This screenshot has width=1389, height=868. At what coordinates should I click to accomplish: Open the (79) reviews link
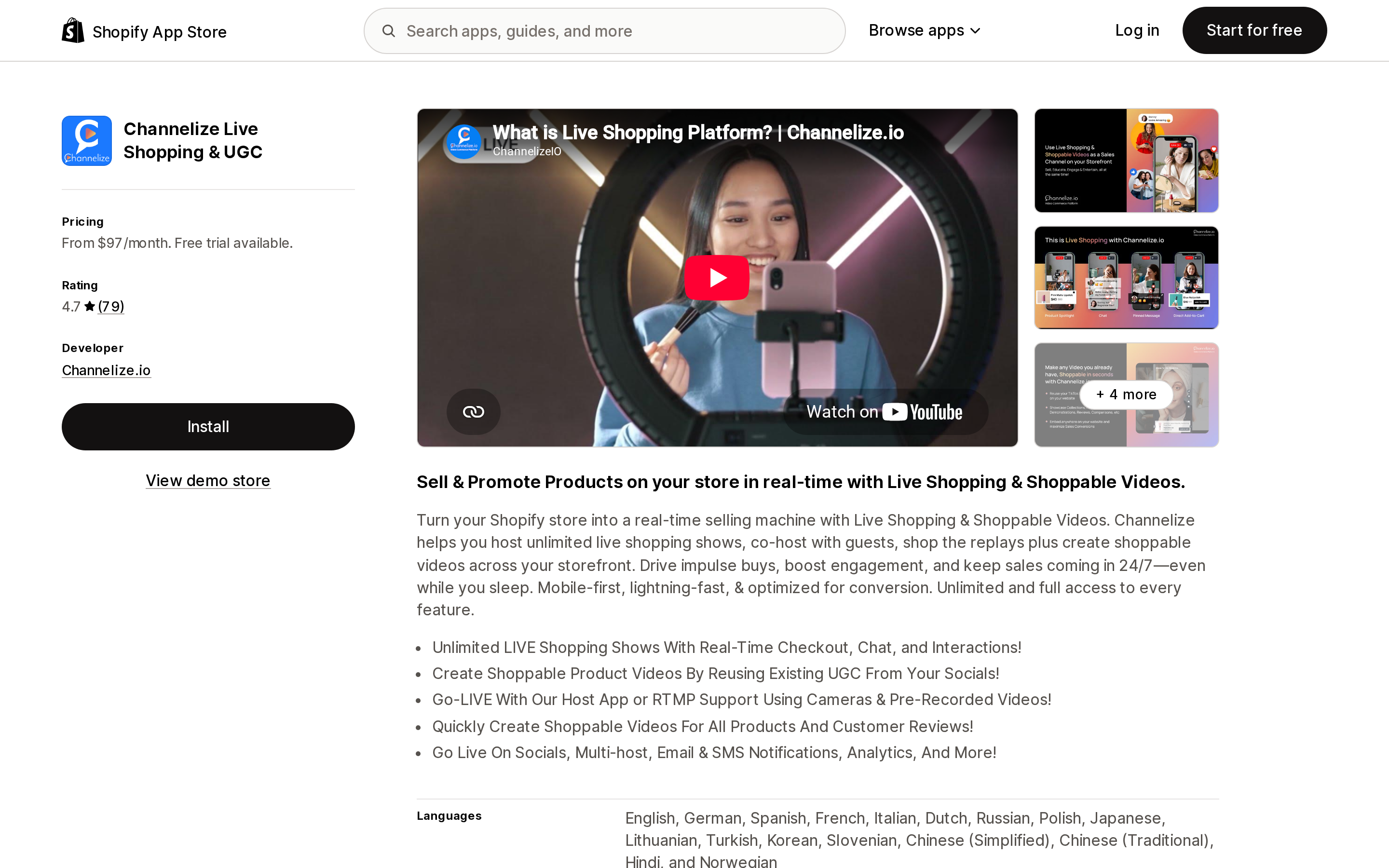click(111, 306)
